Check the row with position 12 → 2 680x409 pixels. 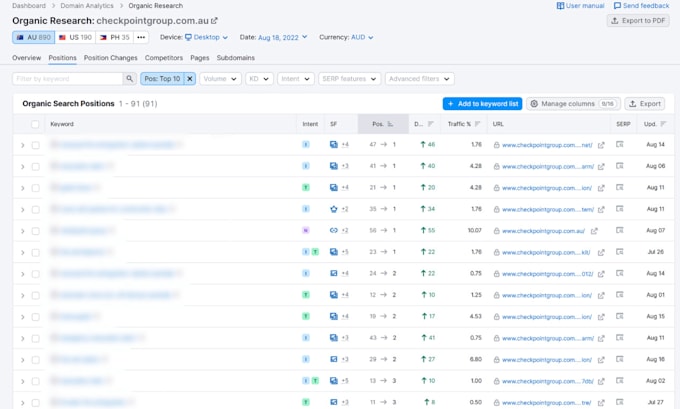tap(36, 295)
